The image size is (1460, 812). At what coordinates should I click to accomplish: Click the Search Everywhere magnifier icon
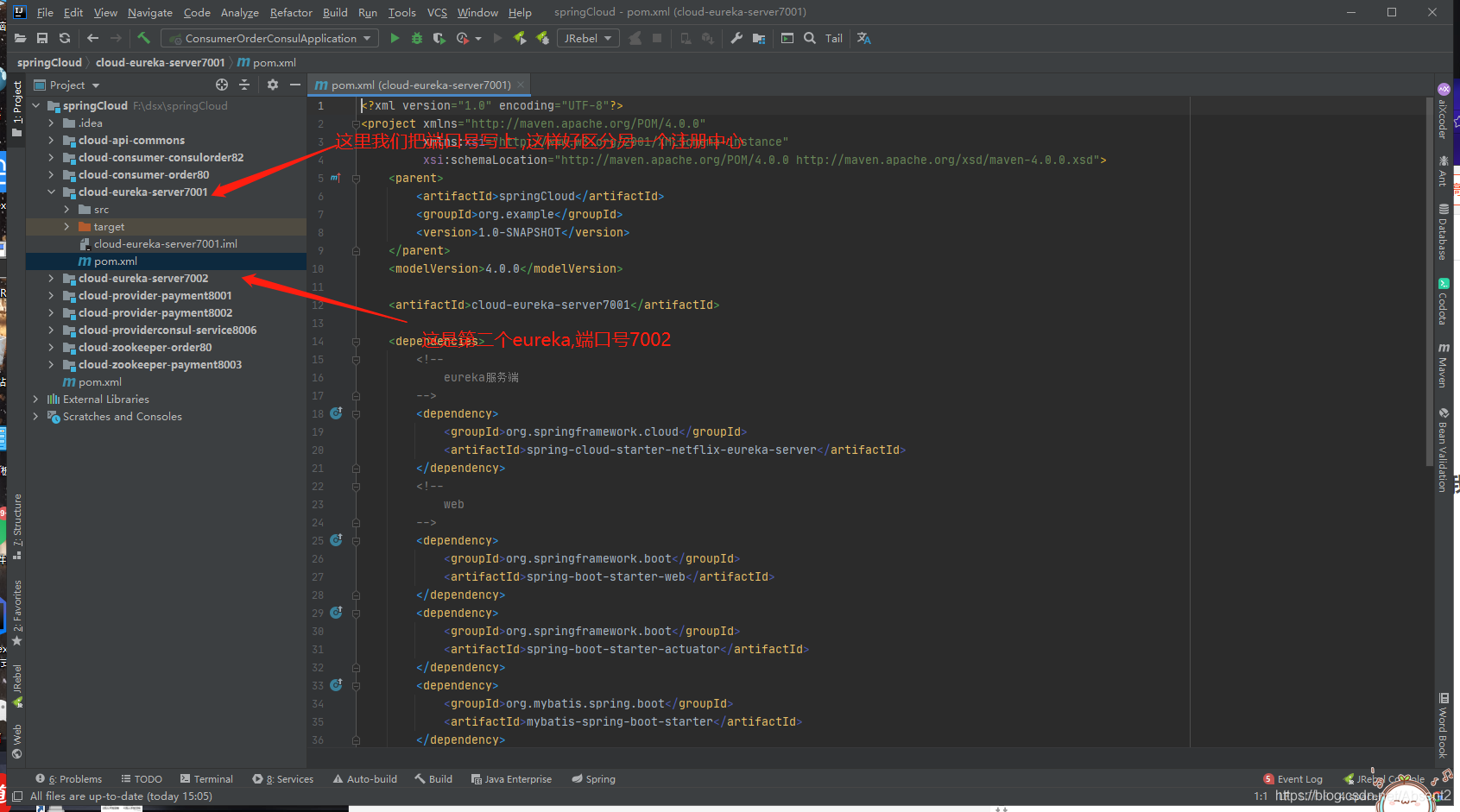(810, 38)
